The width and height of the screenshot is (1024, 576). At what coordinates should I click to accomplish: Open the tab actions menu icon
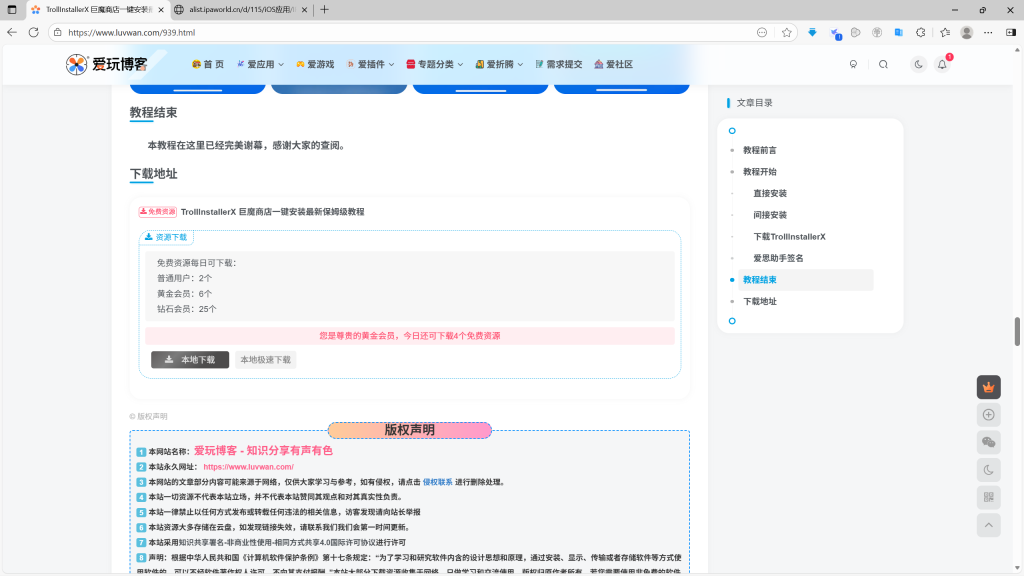pyautogui.click(x=12, y=10)
